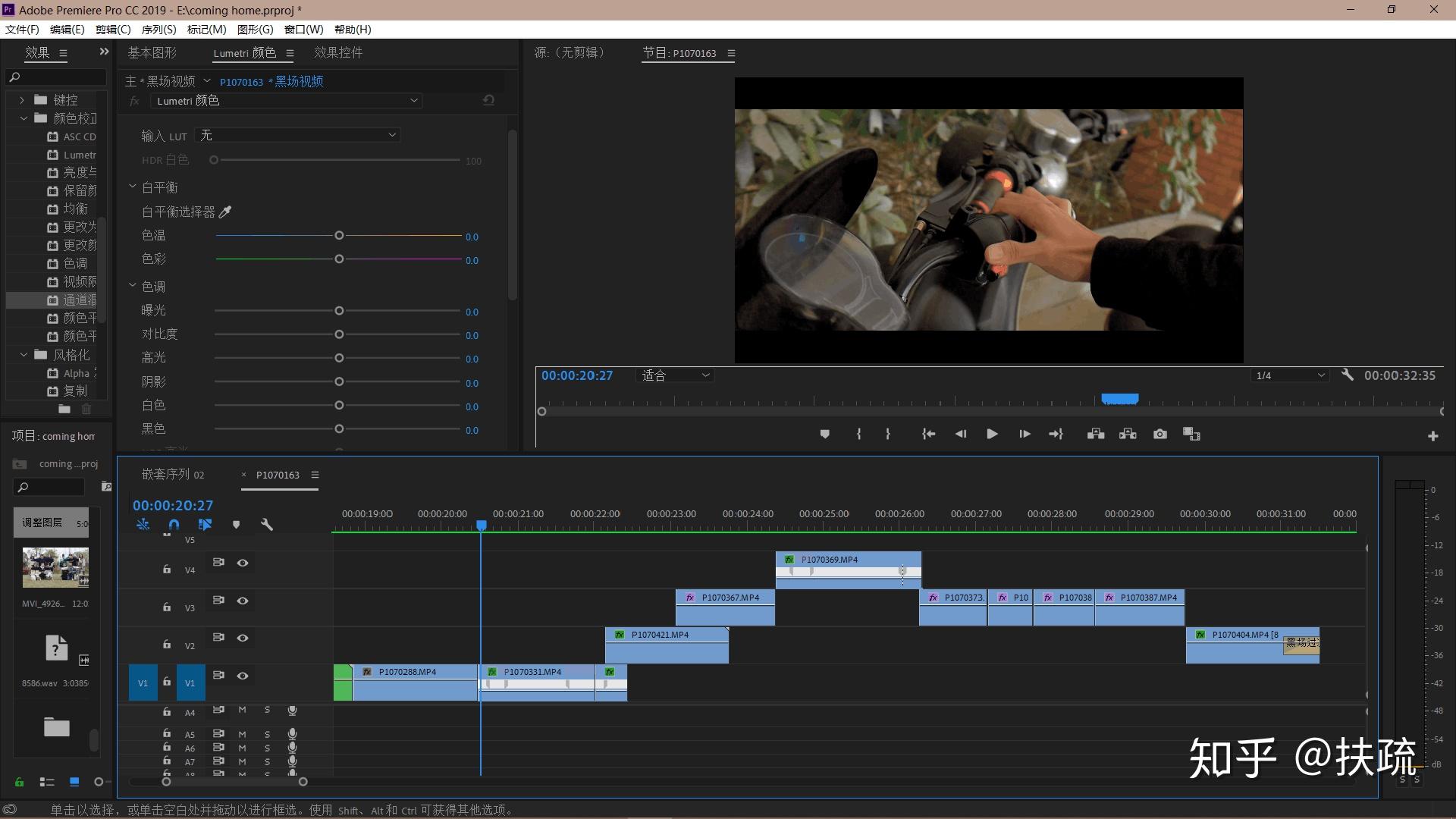Collapse the 风格化 effects folder
Screen dimensions: 1456x819
(24, 354)
